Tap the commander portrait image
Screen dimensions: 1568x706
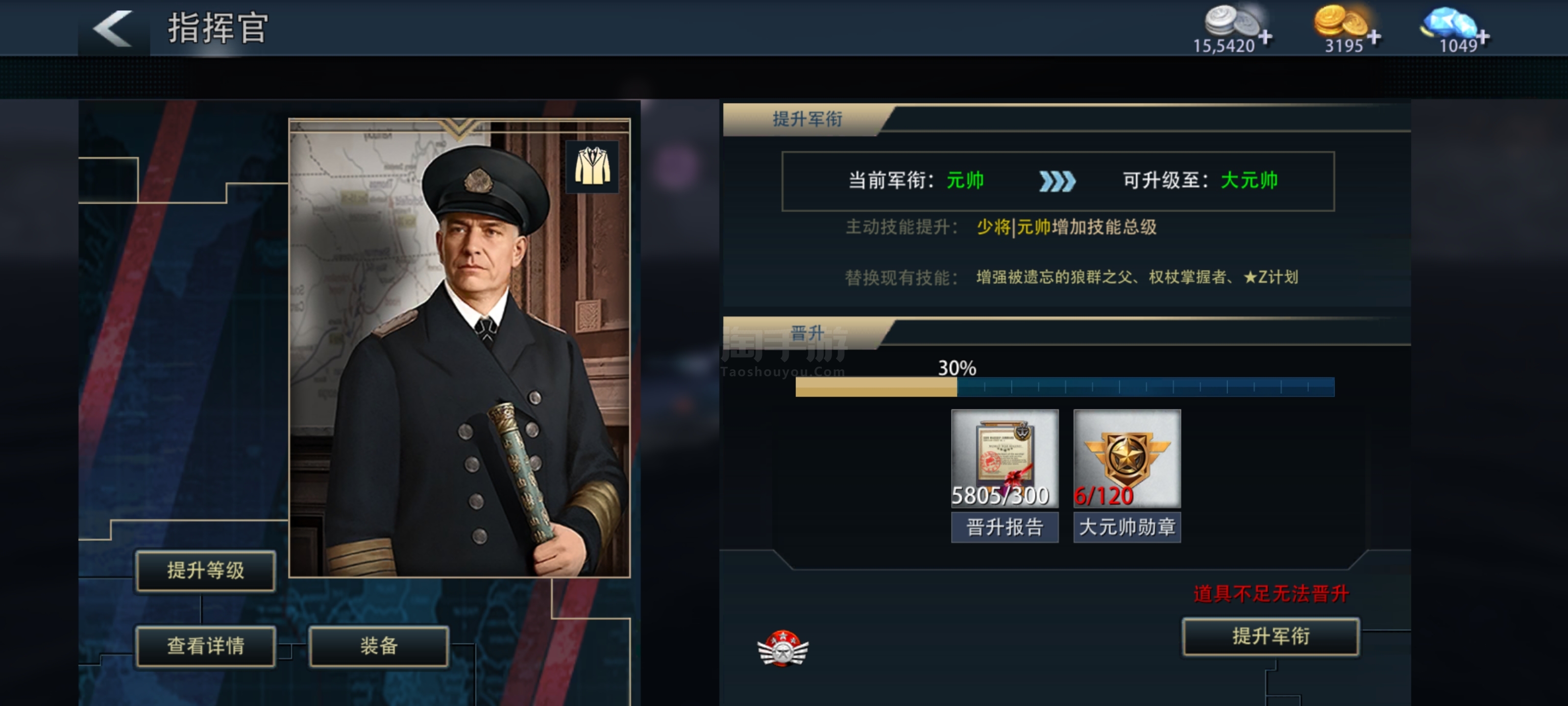point(460,348)
